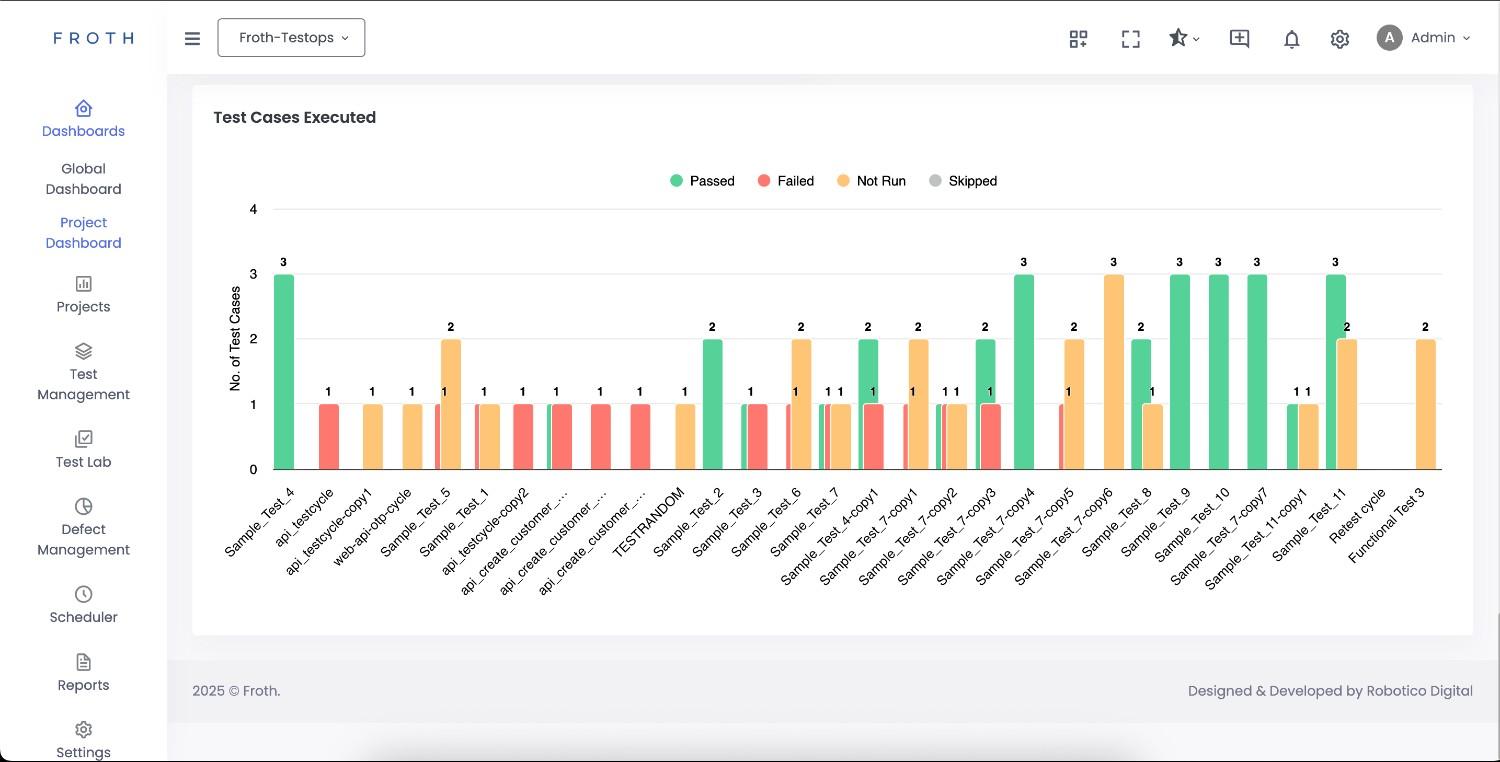The width and height of the screenshot is (1500, 762).
Task: Select Global Dashboard menu item
Action: coord(83,179)
